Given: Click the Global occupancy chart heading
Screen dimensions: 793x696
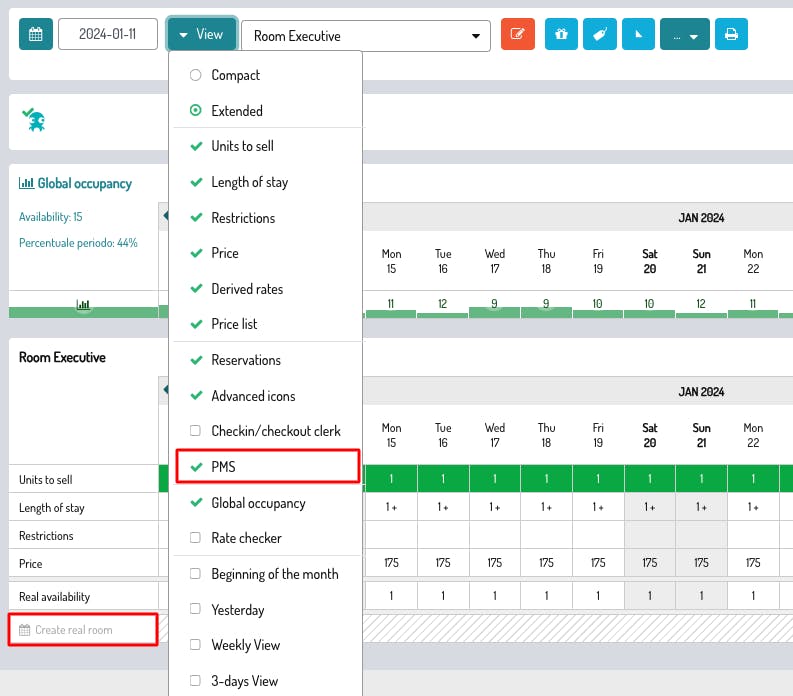Looking at the screenshot, I should (75, 183).
